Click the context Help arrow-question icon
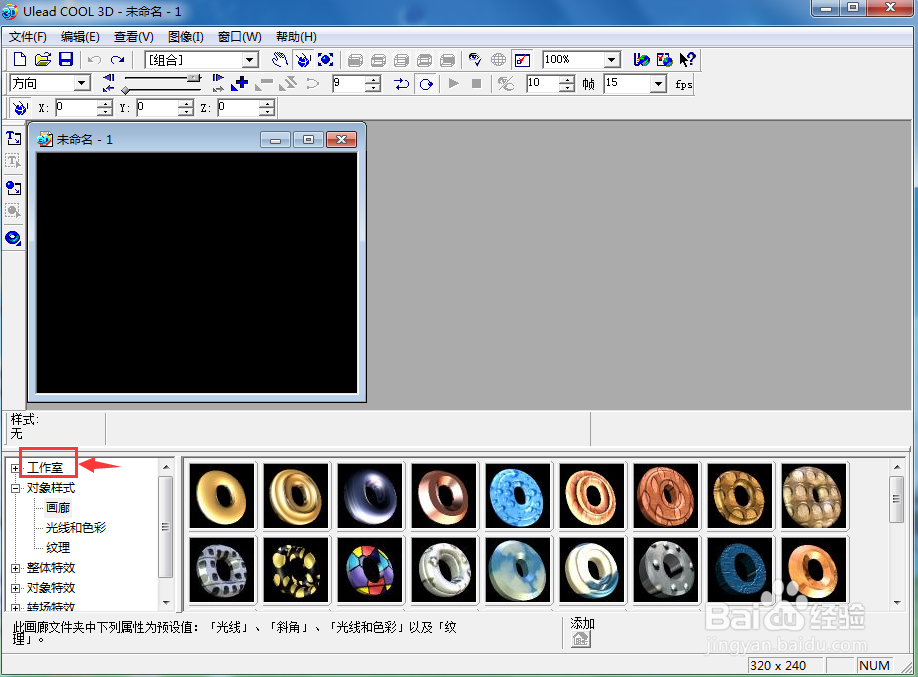The height and width of the screenshot is (677, 918). [x=687, y=59]
